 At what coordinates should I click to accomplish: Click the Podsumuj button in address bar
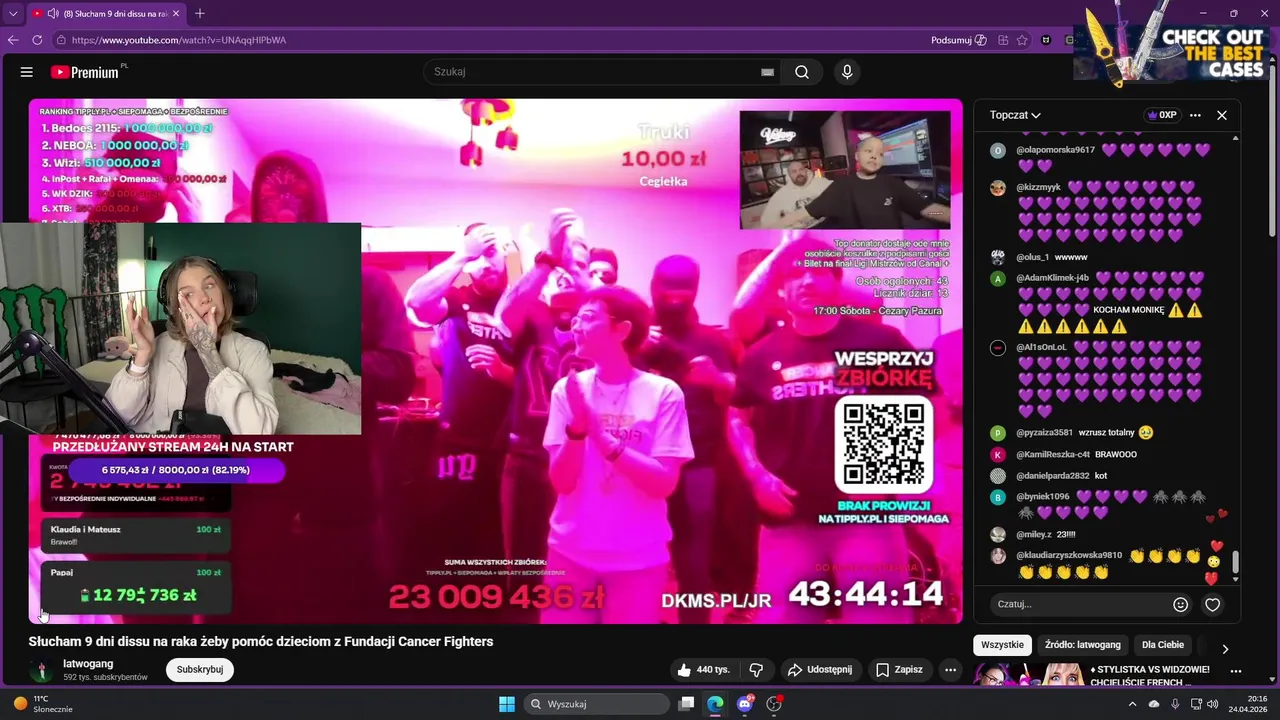point(958,40)
